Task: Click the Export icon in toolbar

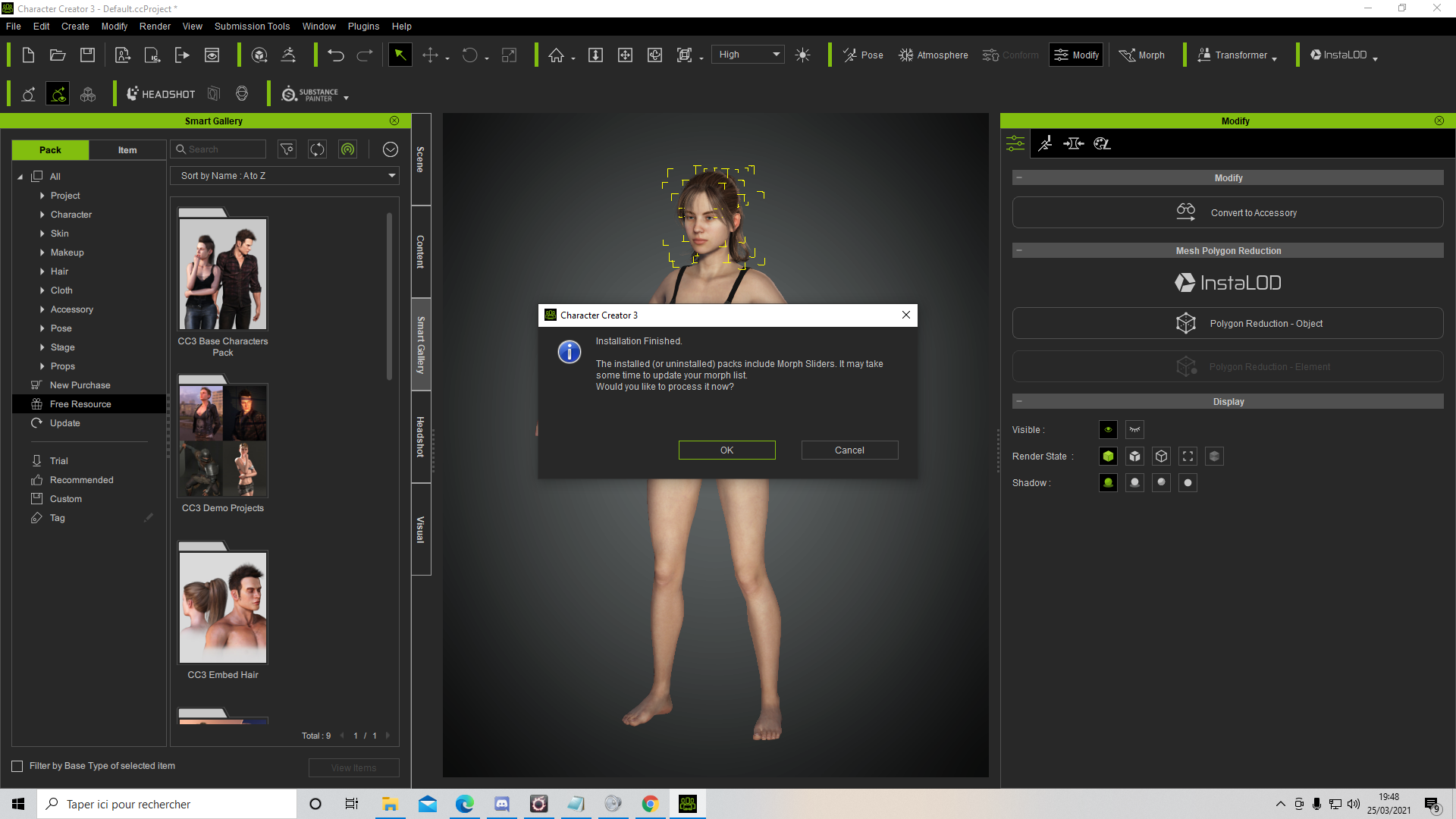Action: pos(182,55)
